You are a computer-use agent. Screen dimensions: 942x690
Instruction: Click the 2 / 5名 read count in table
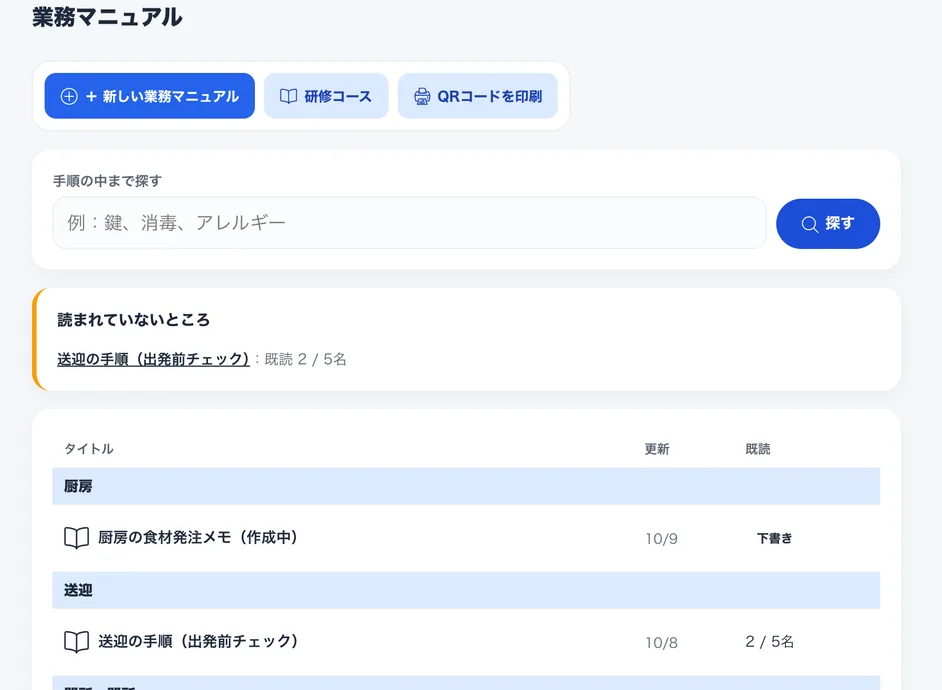(x=770, y=641)
